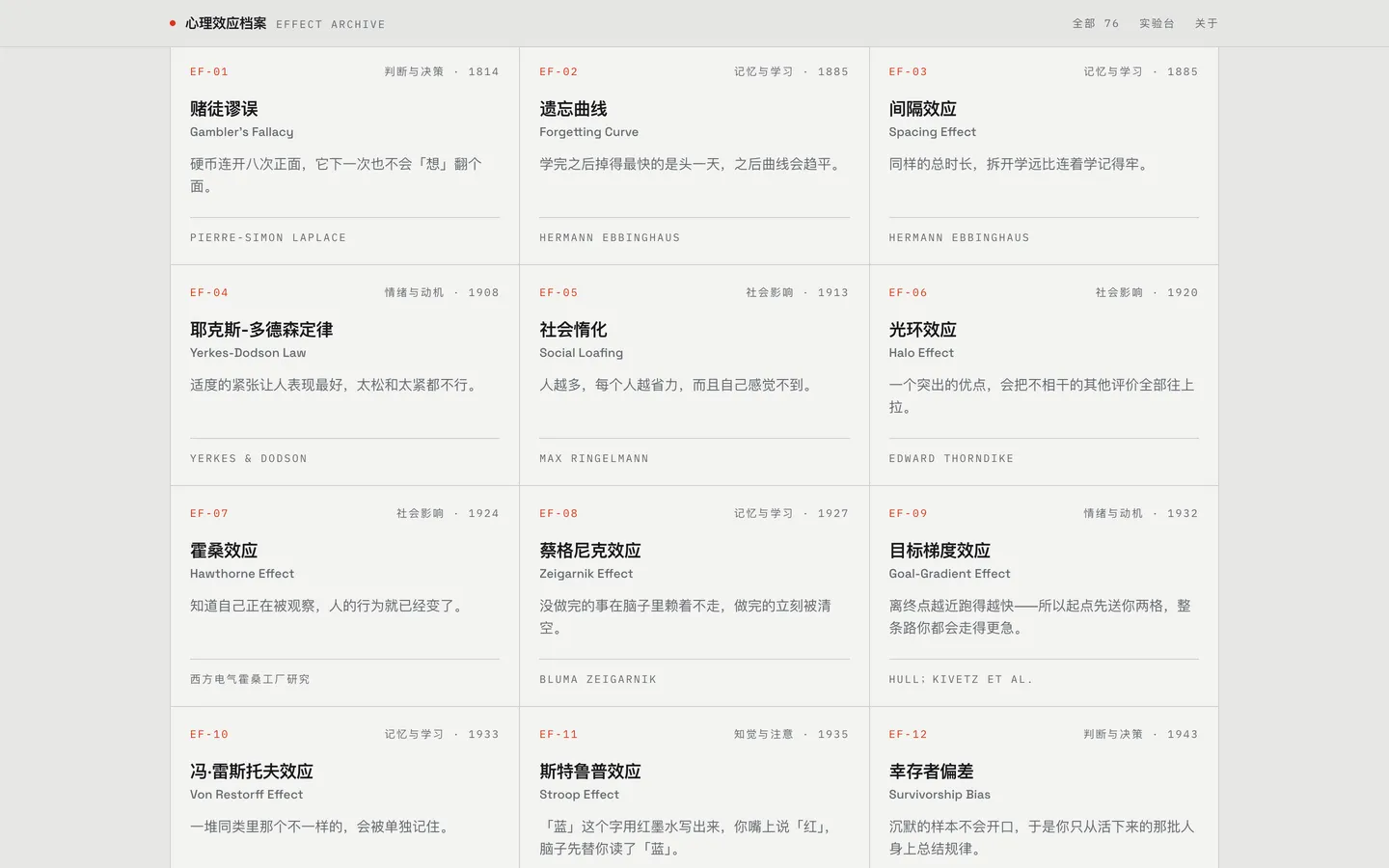Click the 心理效应档案 site title
The width and height of the screenshot is (1389, 868).
coord(226,23)
